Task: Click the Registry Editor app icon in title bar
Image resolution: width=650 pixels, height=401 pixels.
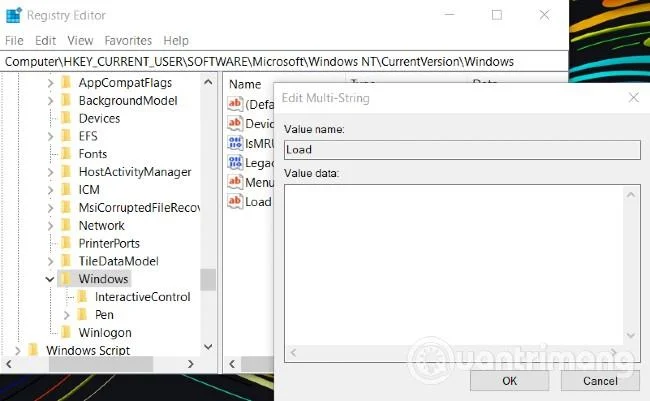Action: pyautogui.click(x=13, y=15)
